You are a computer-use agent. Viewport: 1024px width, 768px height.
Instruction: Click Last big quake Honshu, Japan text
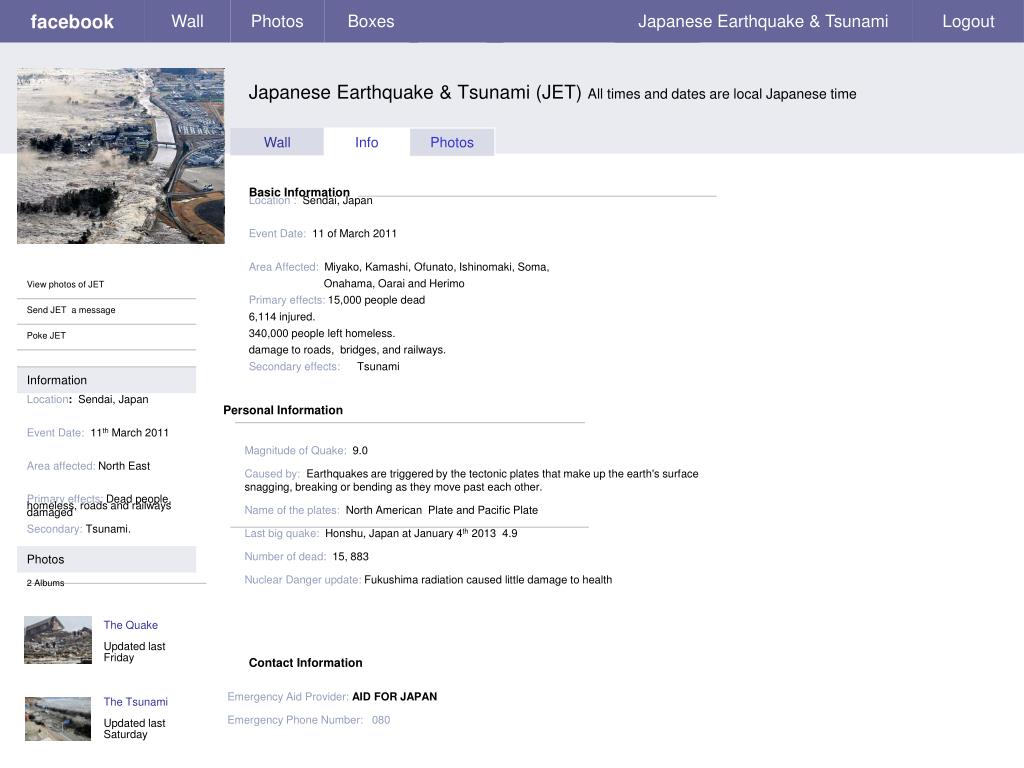(x=421, y=533)
